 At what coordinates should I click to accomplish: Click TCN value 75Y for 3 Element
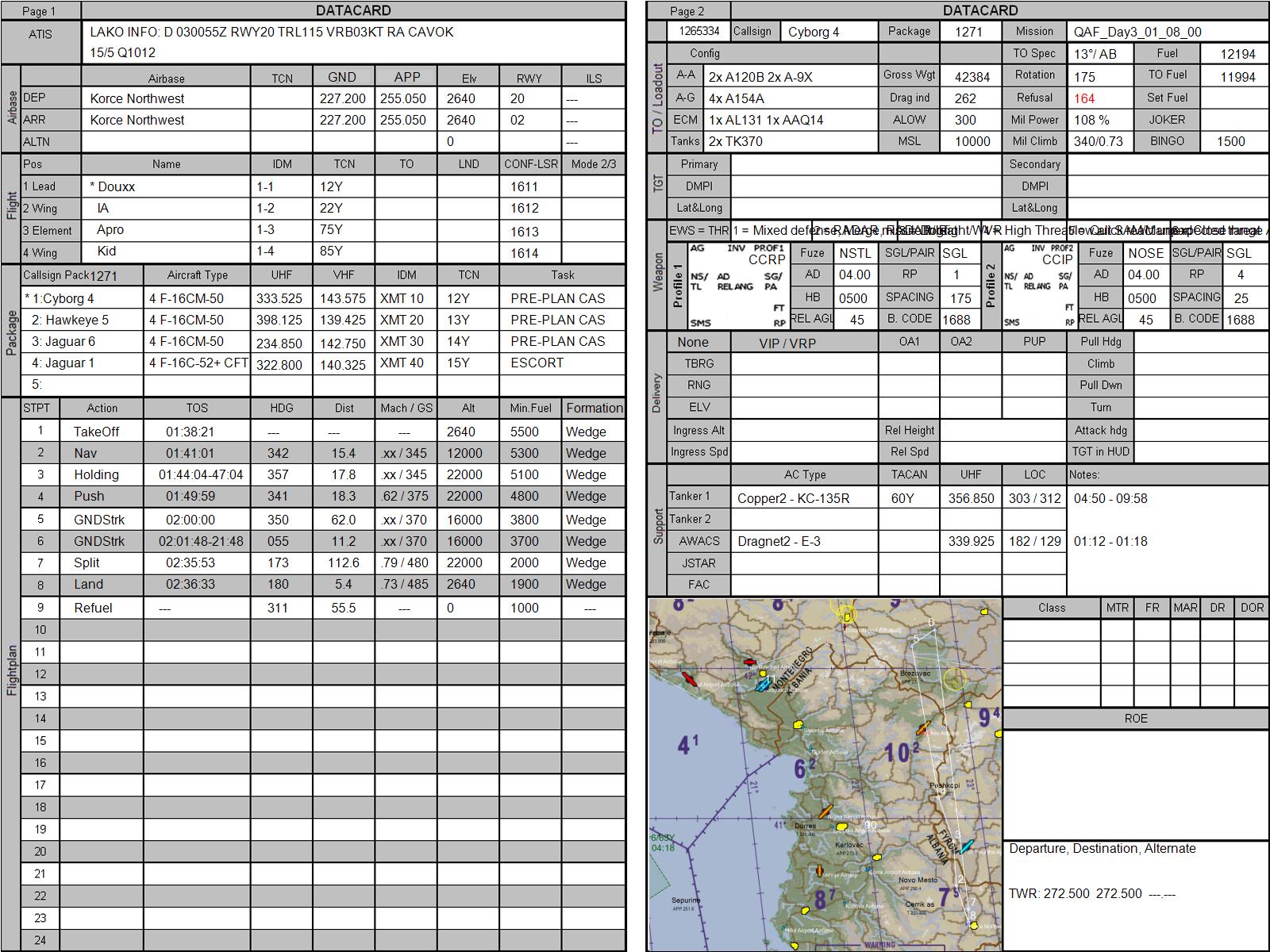[x=331, y=230]
